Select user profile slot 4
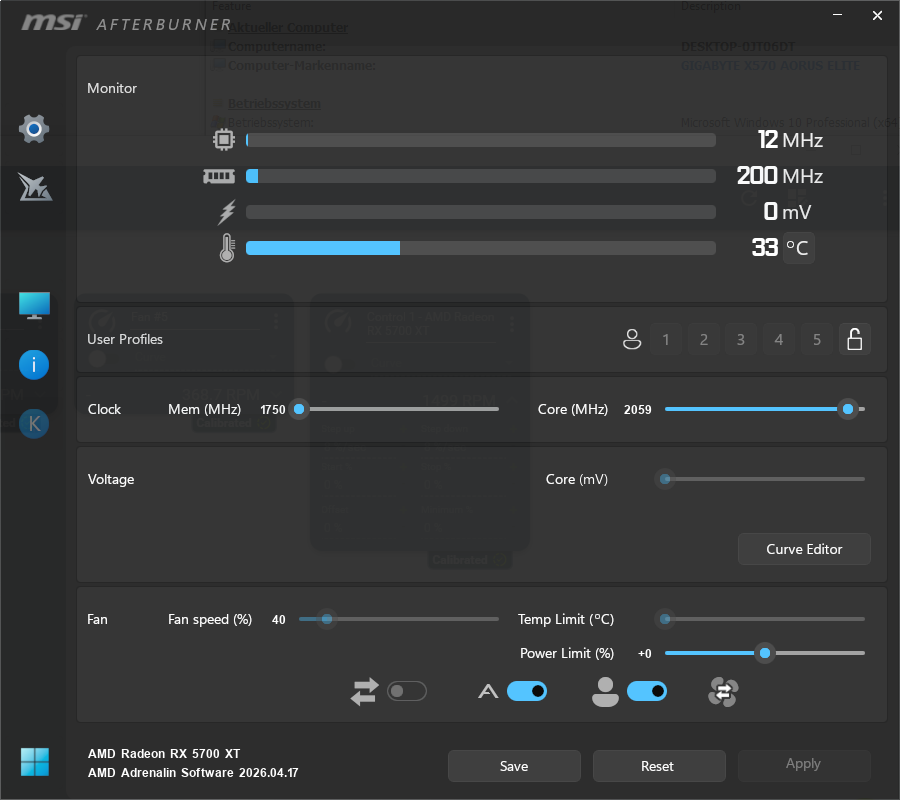900x800 pixels. pos(779,339)
